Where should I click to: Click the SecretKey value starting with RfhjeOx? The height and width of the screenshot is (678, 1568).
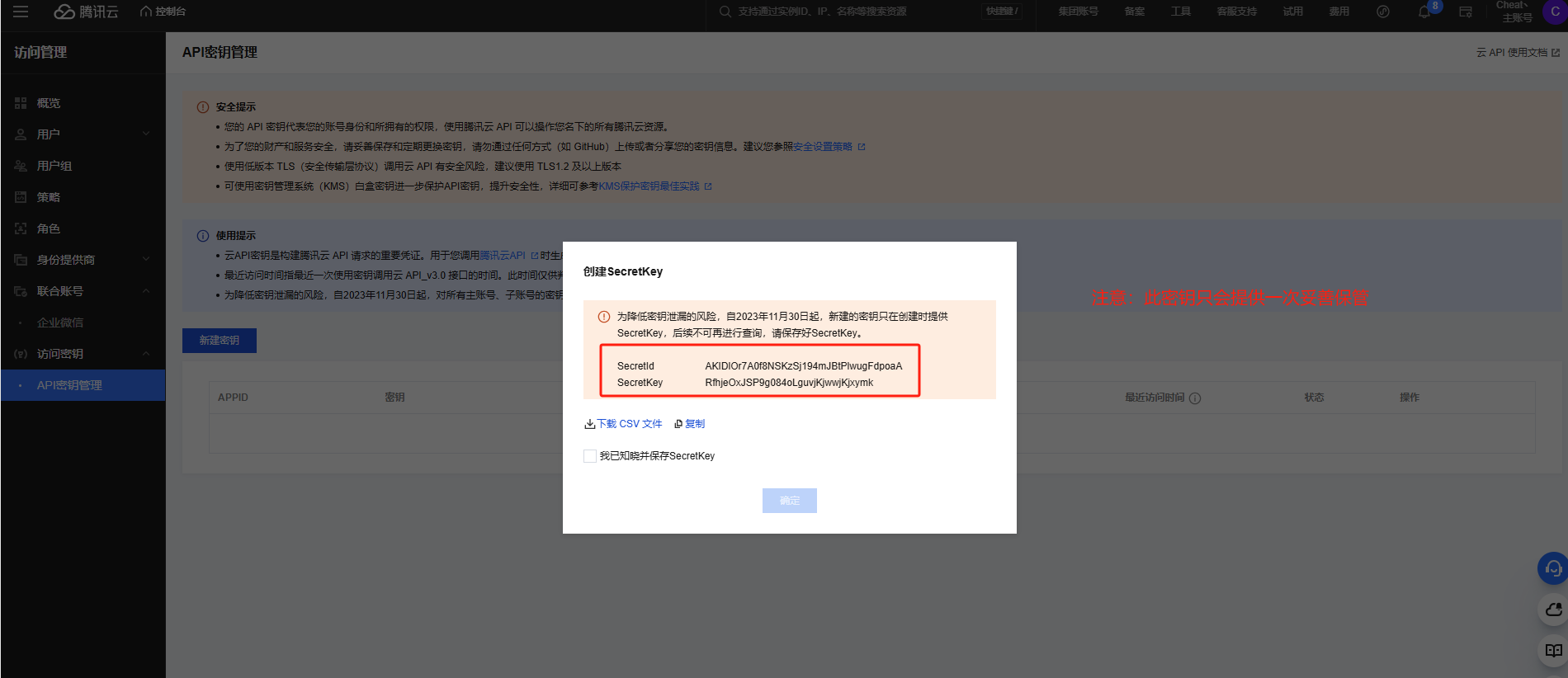pos(789,383)
